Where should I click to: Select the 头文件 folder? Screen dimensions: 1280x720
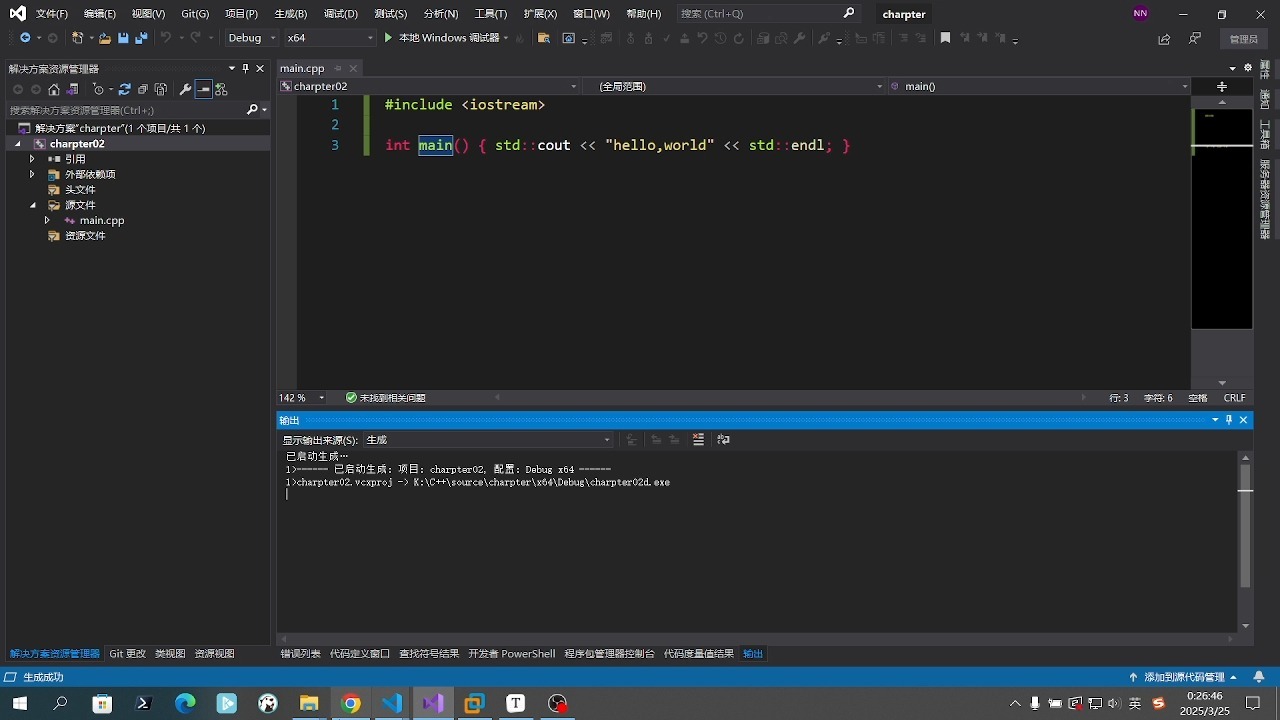coord(80,190)
